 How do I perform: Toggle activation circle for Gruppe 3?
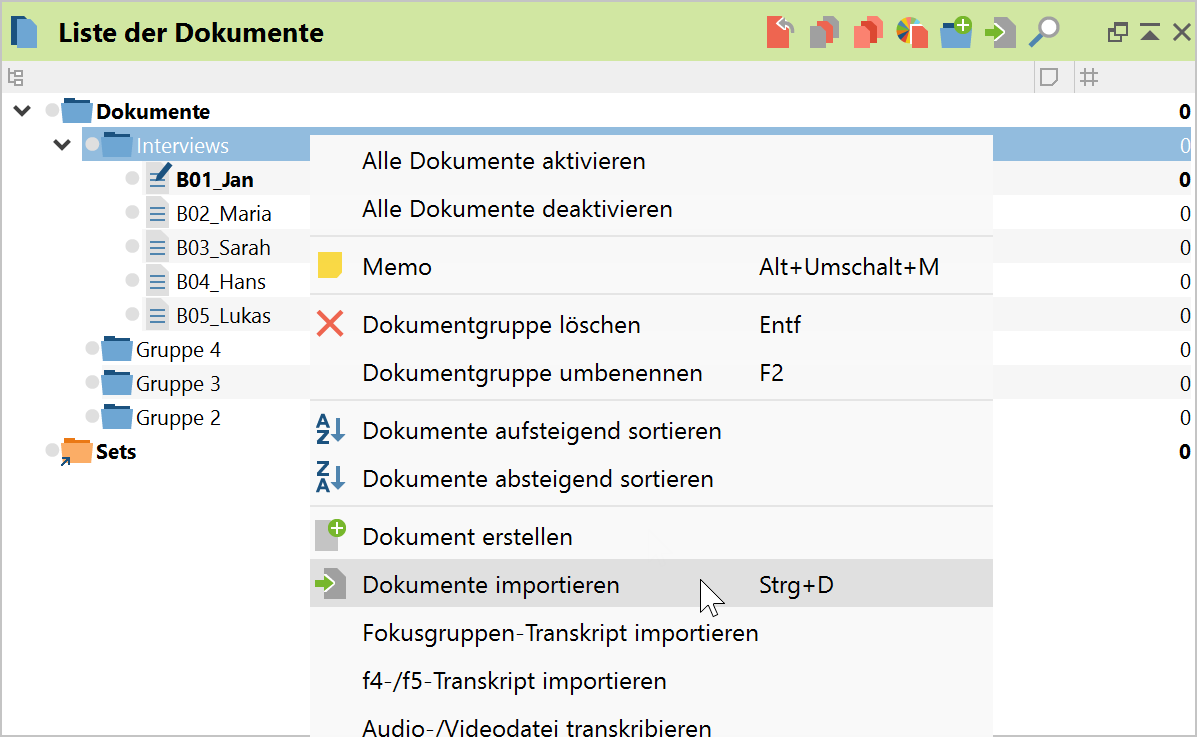(92, 382)
